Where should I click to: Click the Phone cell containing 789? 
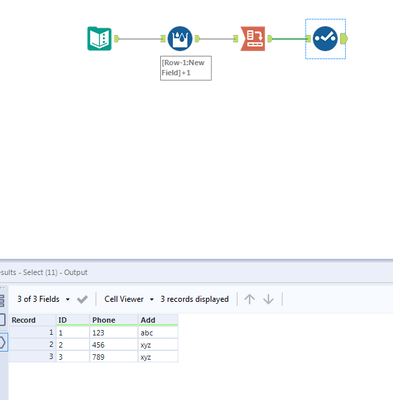point(114,357)
